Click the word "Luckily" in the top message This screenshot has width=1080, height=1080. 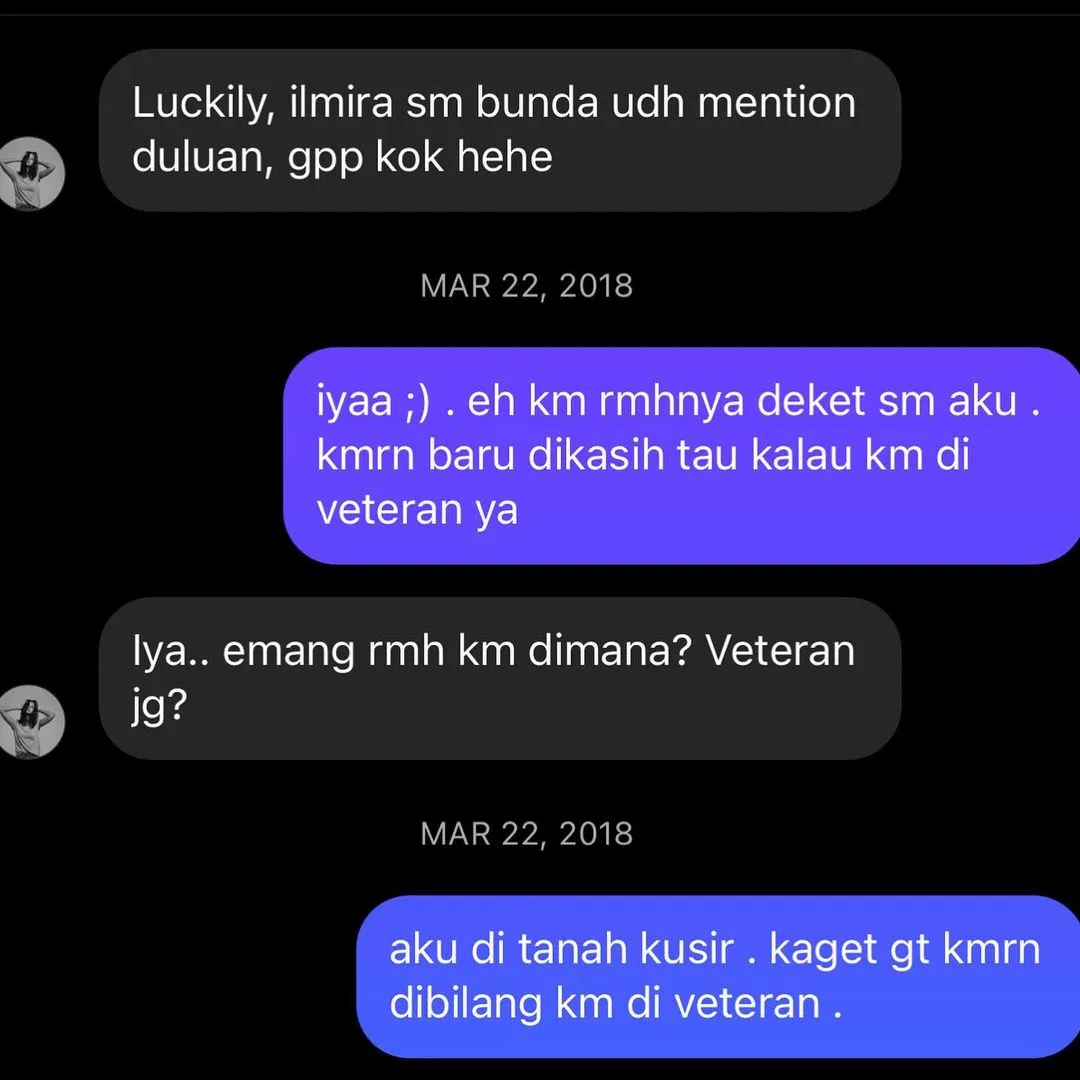click(x=200, y=103)
